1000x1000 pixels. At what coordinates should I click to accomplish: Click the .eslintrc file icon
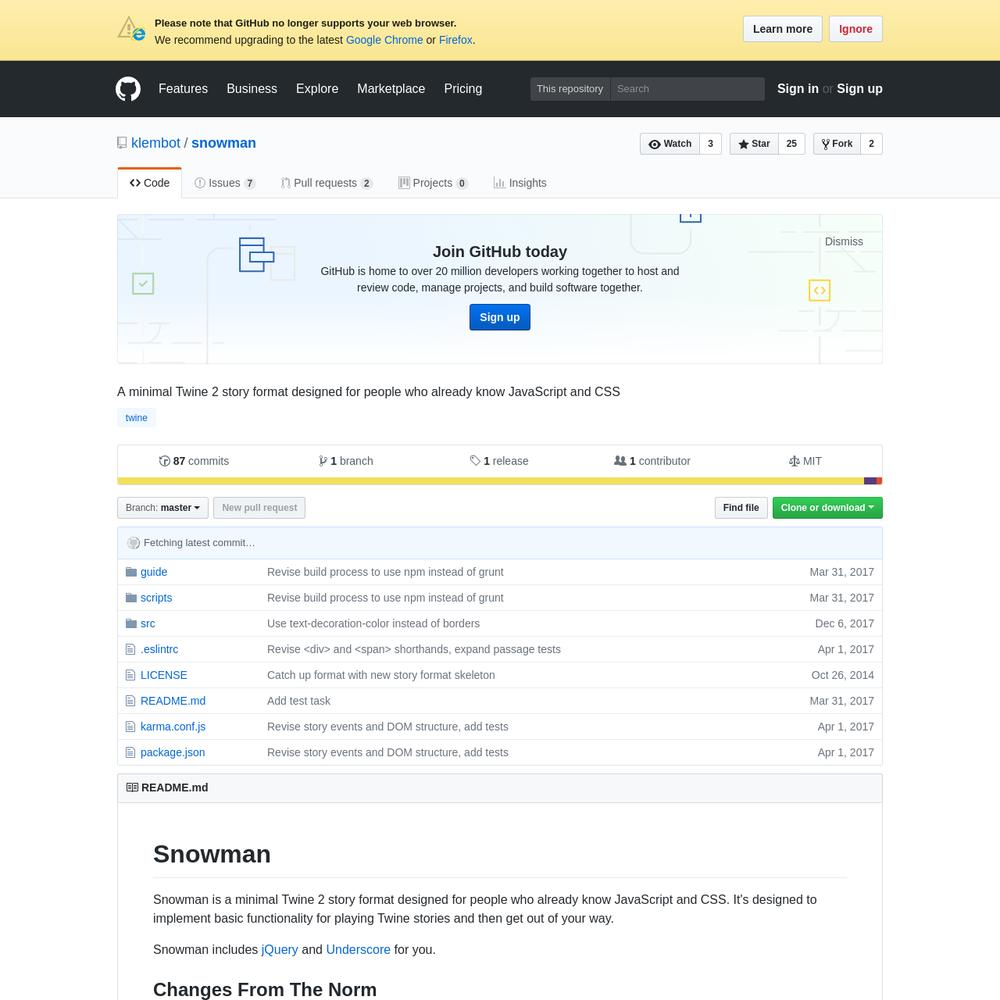pyautogui.click(x=130, y=649)
